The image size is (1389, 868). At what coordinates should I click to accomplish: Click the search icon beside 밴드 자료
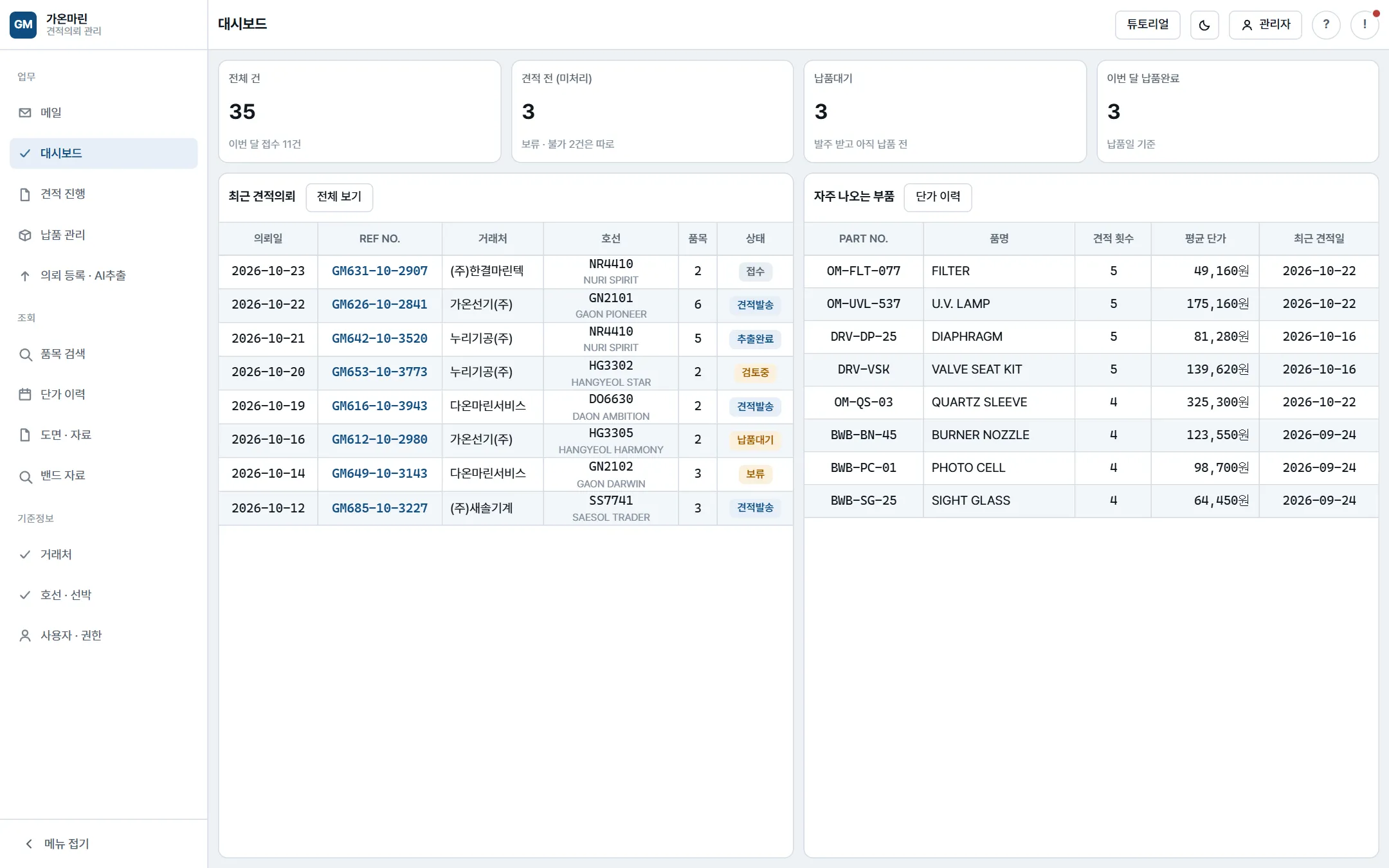[25, 476]
